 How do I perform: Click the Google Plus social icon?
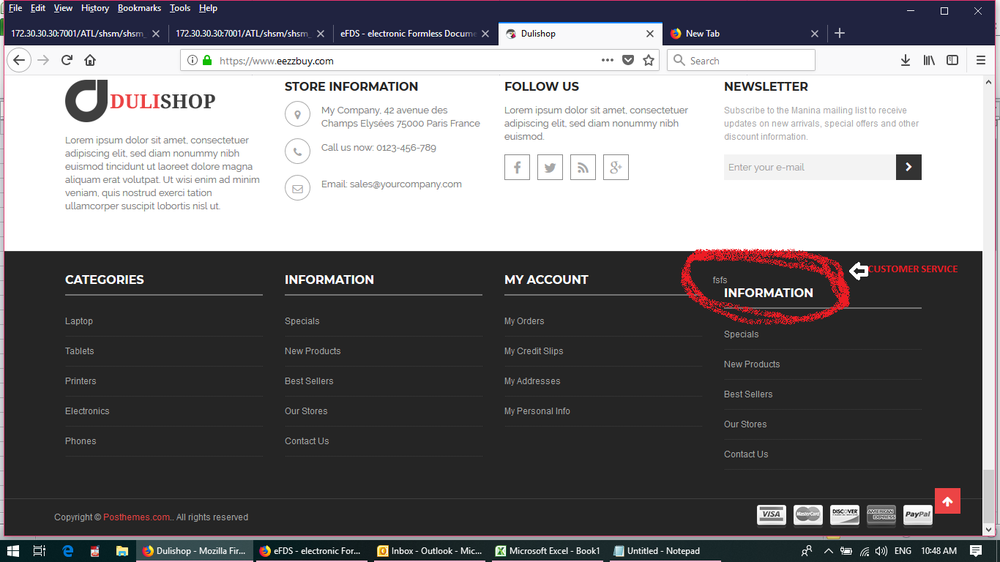(x=615, y=167)
